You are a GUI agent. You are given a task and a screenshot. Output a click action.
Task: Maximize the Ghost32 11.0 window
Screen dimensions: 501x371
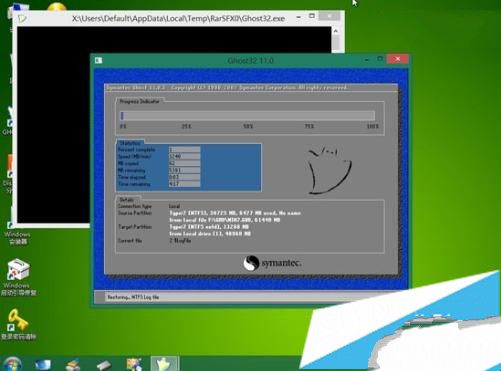pos(380,59)
